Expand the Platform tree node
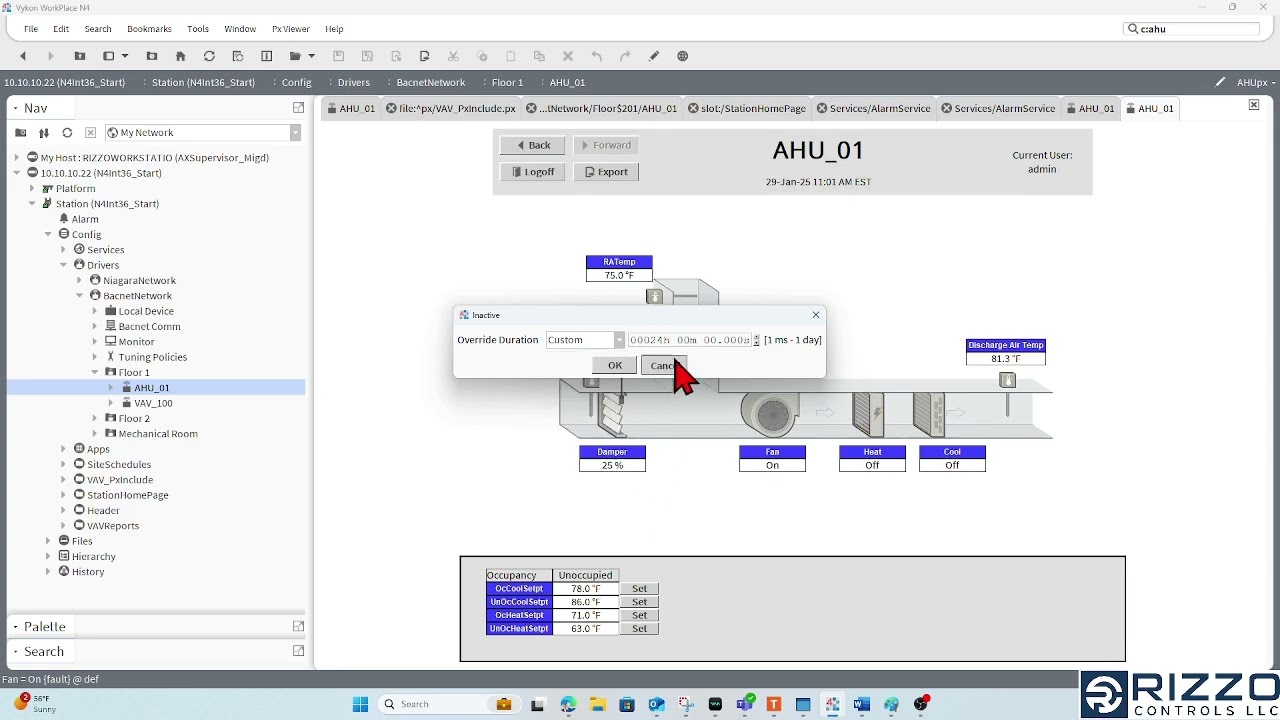This screenshot has height=720, width=1280. coord(32,188)
